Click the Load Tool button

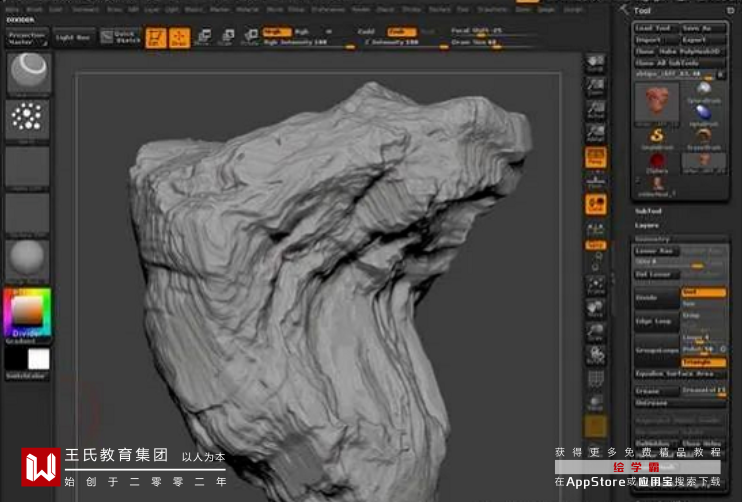click(x=656, y=28)
